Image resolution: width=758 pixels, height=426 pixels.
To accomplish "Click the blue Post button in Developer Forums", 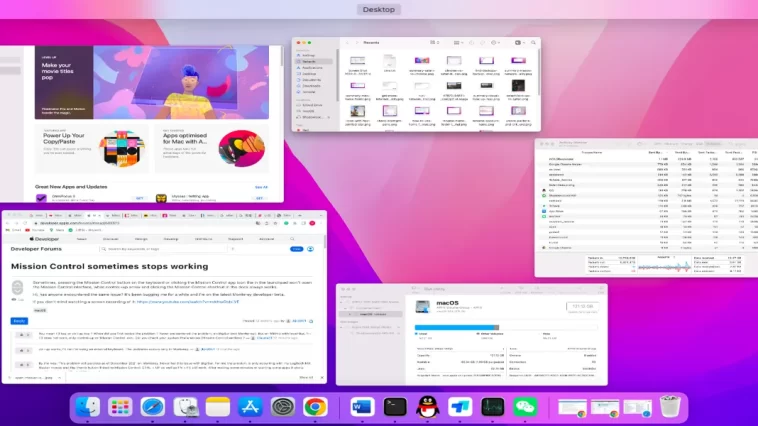I will tap(296, 249).
